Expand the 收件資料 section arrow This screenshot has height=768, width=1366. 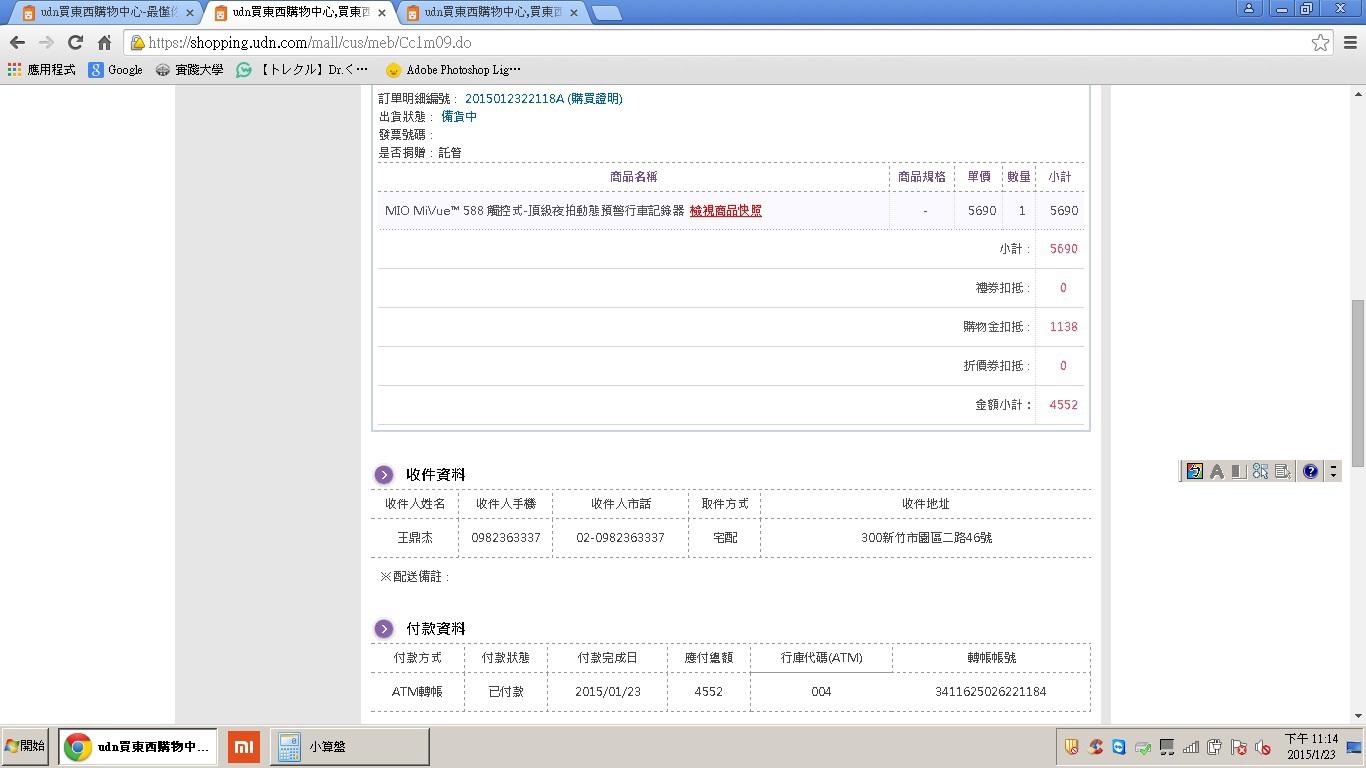(x=384, y=475)
